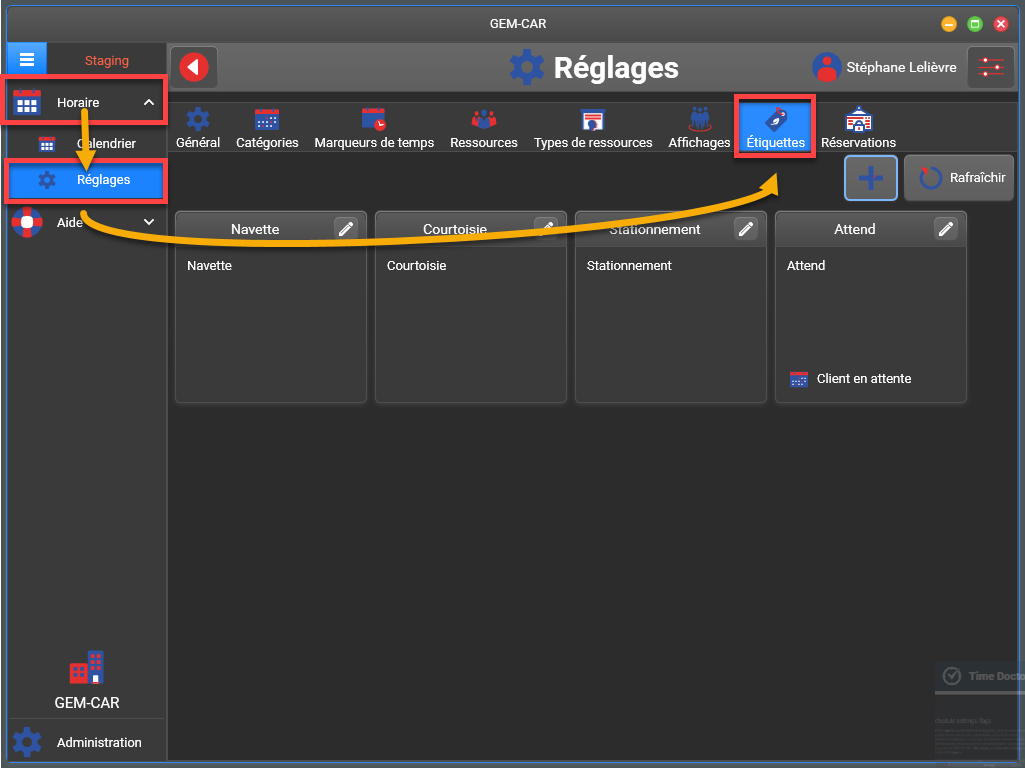1025x768 pixels.
Task: Open the Stéphane Lelièvre user profile
Action: pos(884,67)
